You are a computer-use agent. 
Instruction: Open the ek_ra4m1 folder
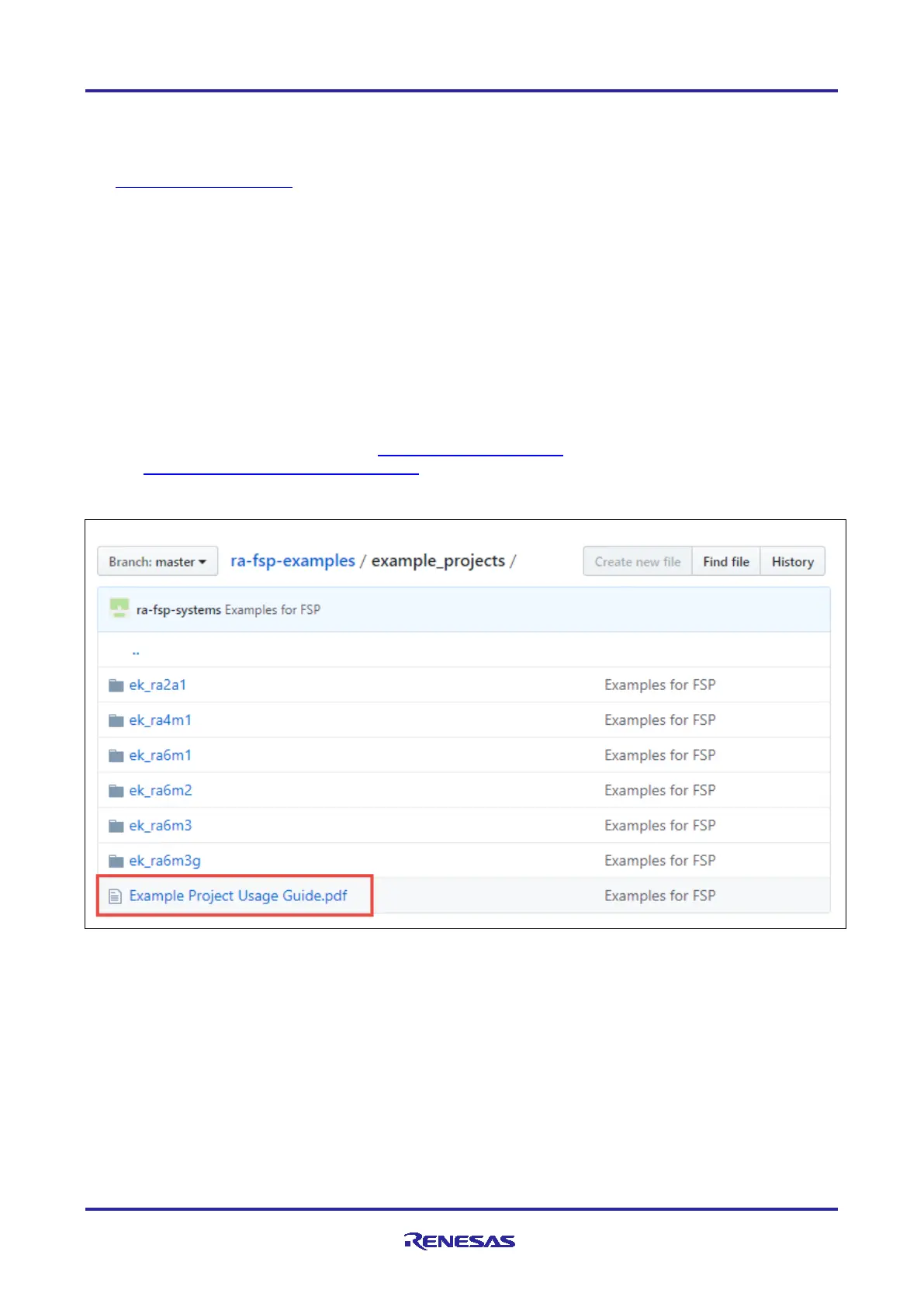click(x=160, y=719)
